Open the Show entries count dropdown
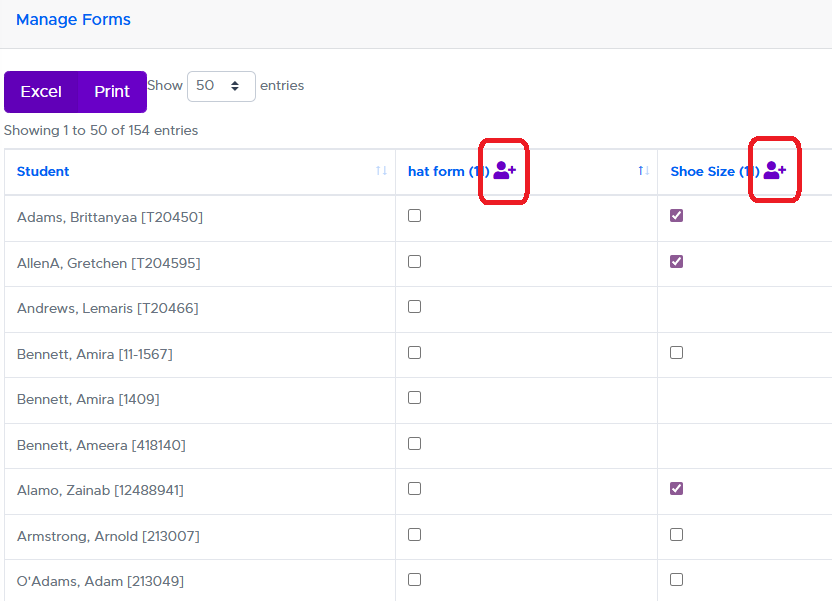Image resolution: width=832 pixels, height=601 pixels. (221, 86)
